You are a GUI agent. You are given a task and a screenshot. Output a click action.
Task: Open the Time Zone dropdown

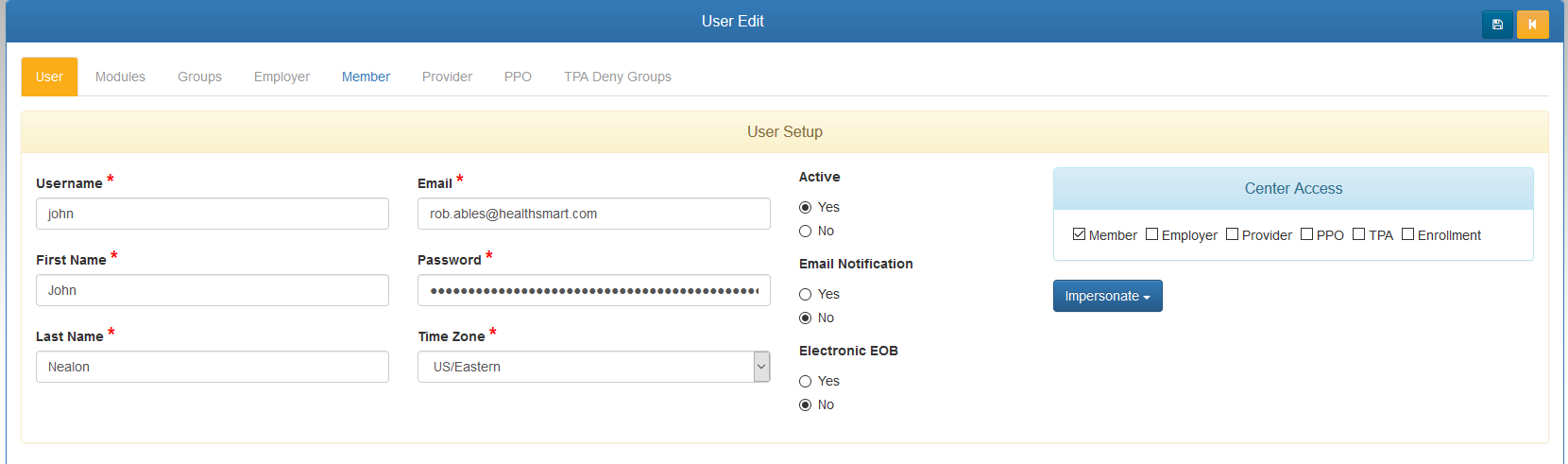(x=594, y=367)
